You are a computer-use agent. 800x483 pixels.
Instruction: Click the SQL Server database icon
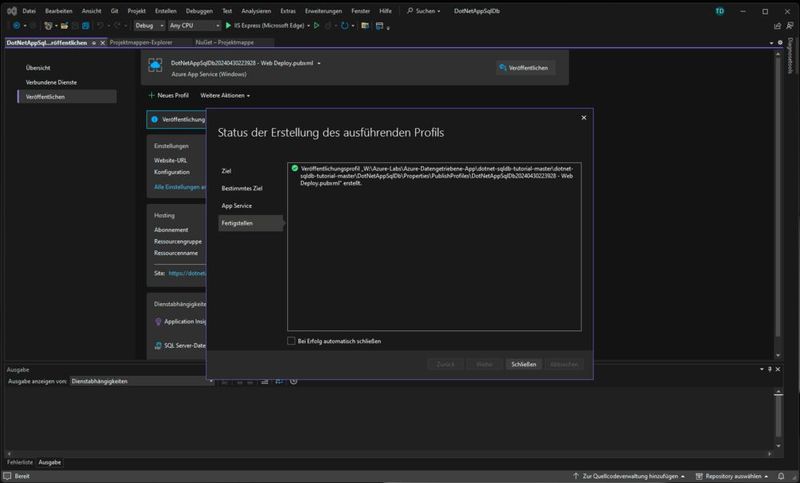(158, 346)
